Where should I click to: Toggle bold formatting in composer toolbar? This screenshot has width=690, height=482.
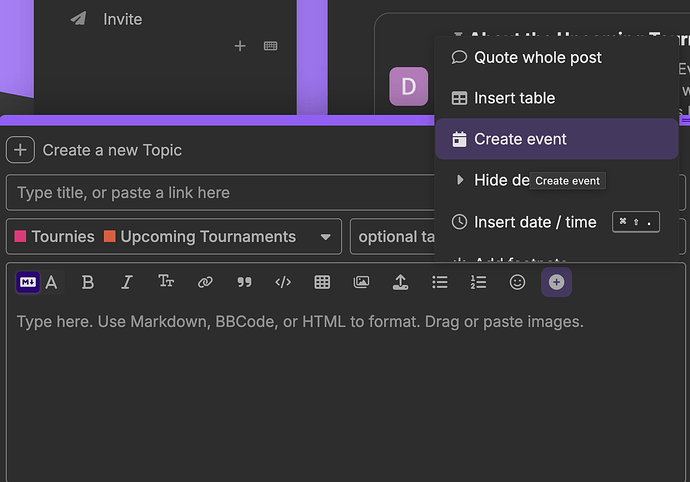pyautogui.click(x=88, y=283)
